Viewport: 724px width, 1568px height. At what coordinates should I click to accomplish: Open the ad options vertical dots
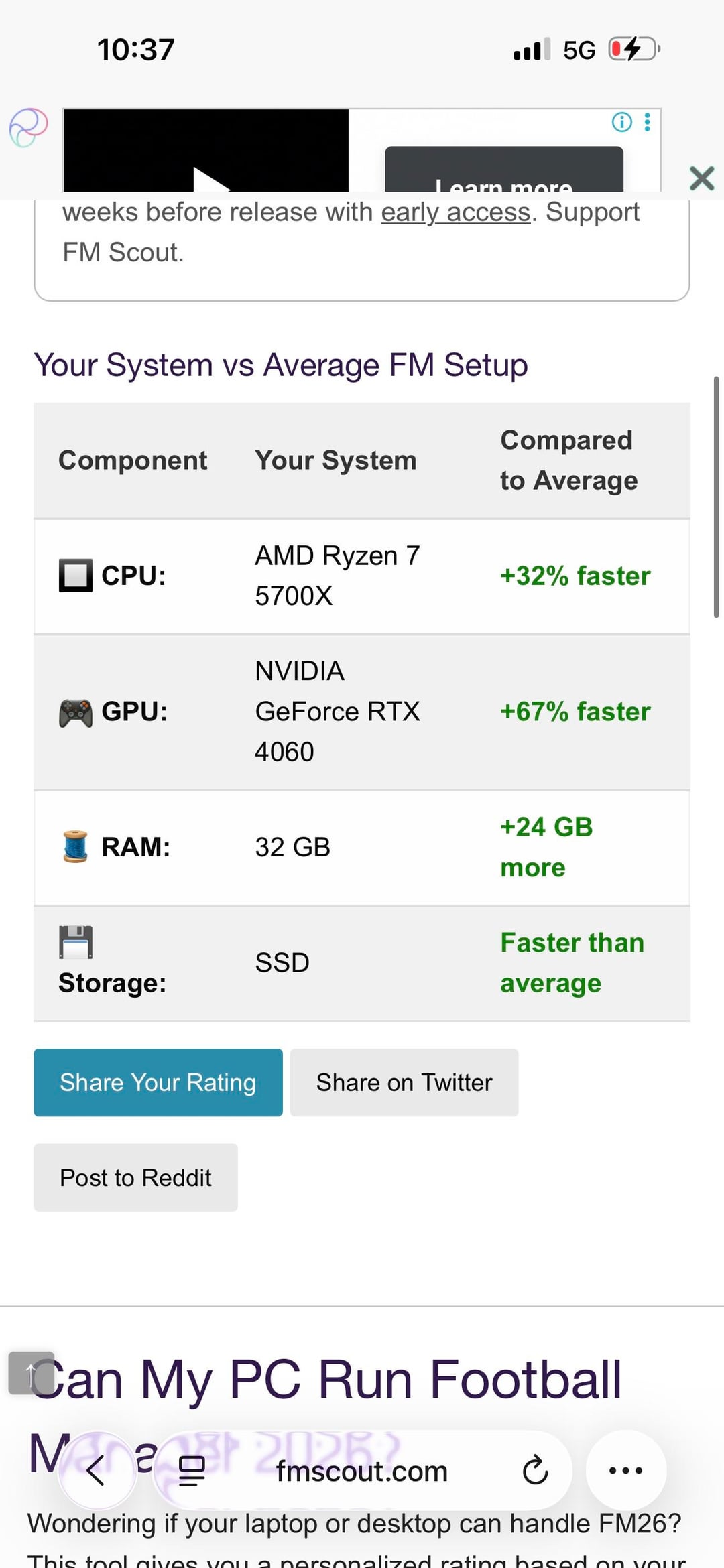[647, 122]
